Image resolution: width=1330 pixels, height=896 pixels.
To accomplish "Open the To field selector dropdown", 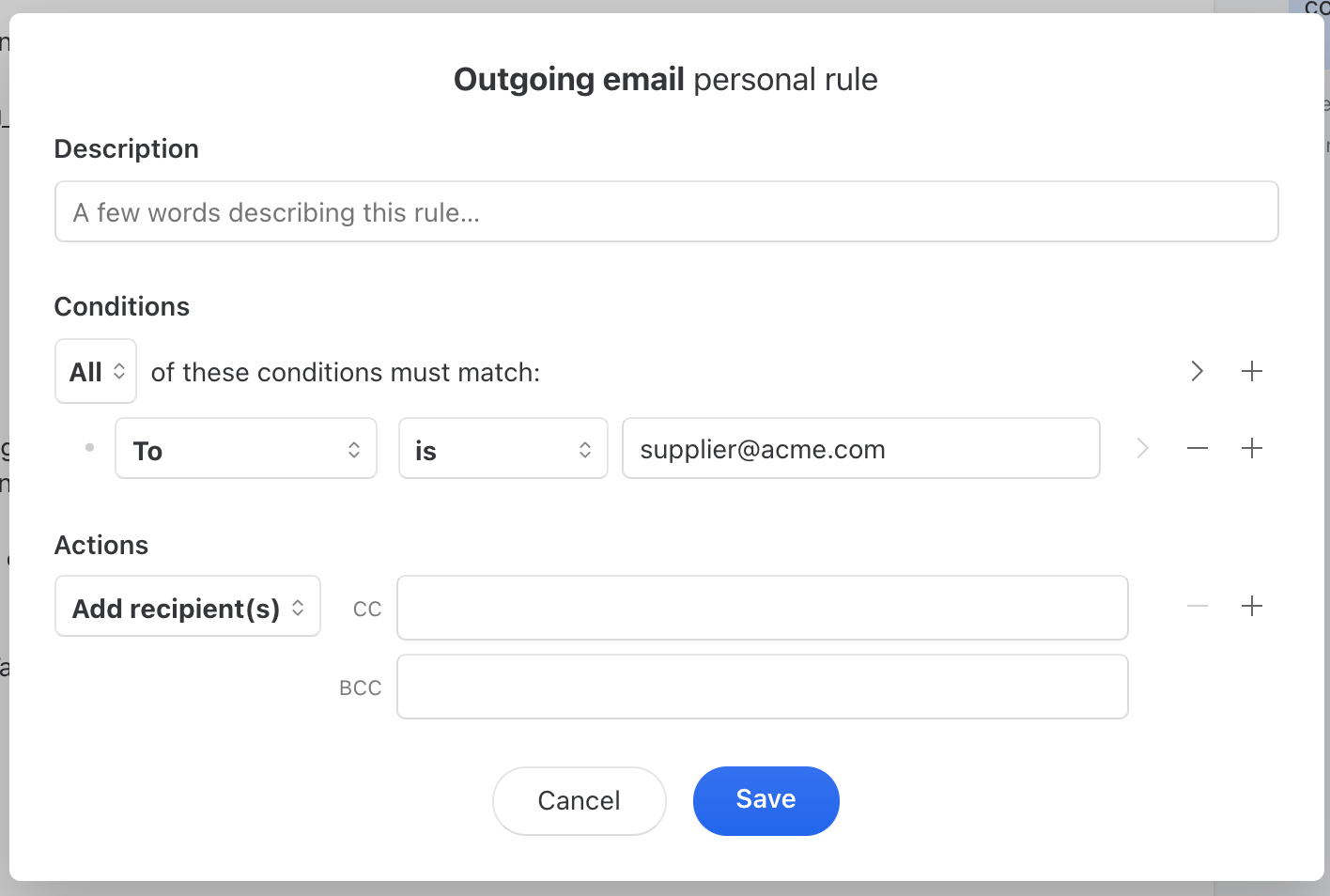I will coord(246,449).
